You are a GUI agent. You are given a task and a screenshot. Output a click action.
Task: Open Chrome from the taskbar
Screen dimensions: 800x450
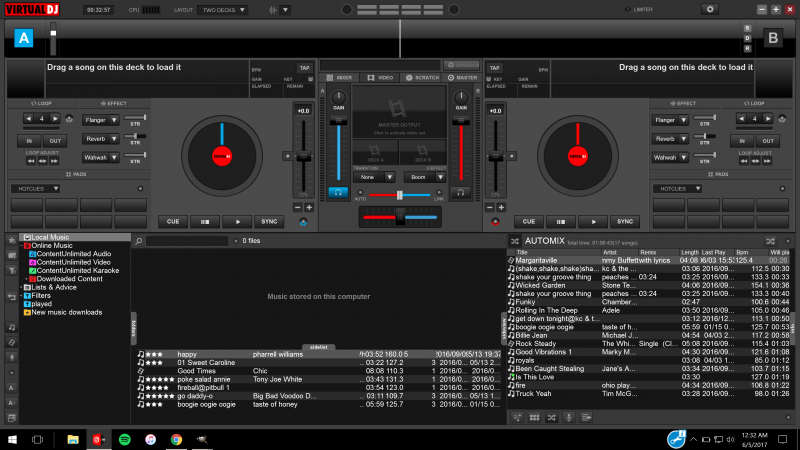click(176, 439)
